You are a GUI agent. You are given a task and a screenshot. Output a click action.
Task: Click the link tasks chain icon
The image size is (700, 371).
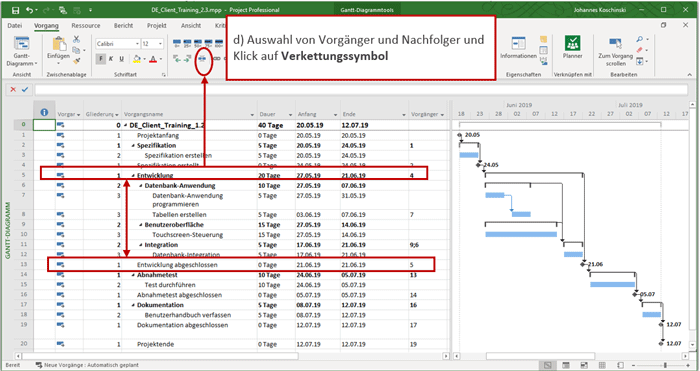click(x=203, y=59)
